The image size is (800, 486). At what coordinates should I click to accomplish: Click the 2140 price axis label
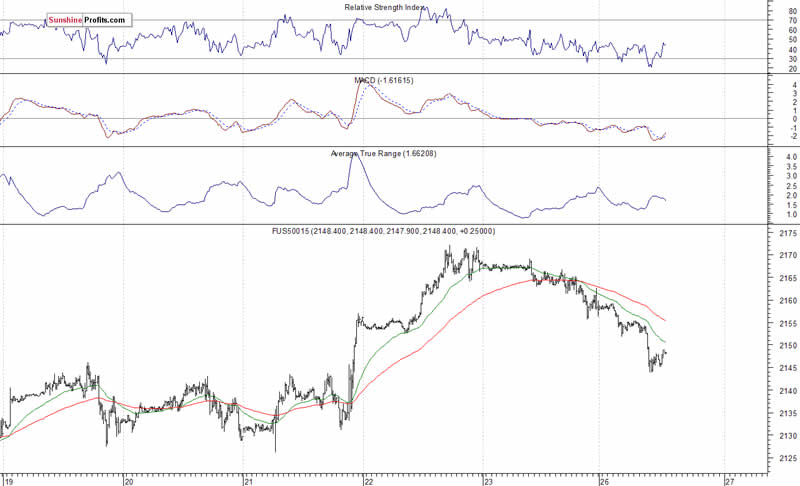pos(788,391)
